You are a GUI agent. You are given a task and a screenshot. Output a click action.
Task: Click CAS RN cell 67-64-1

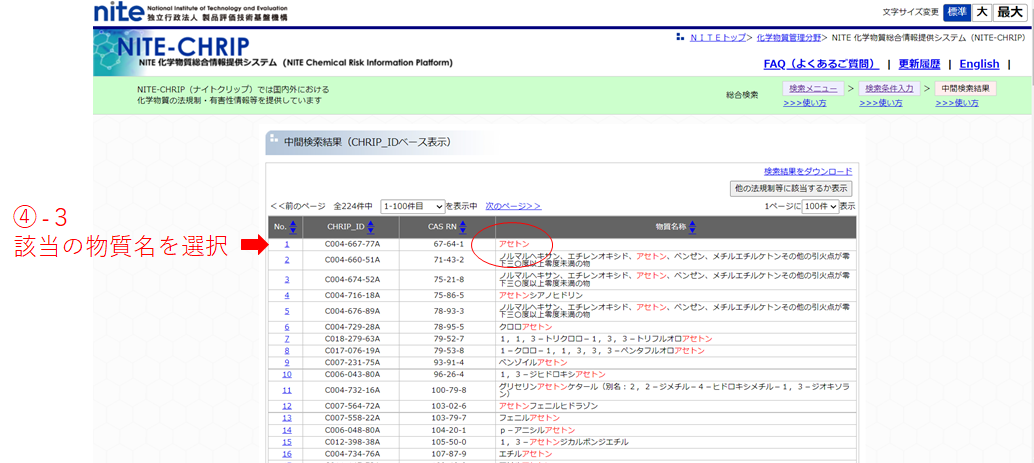(x=448, y=245)
